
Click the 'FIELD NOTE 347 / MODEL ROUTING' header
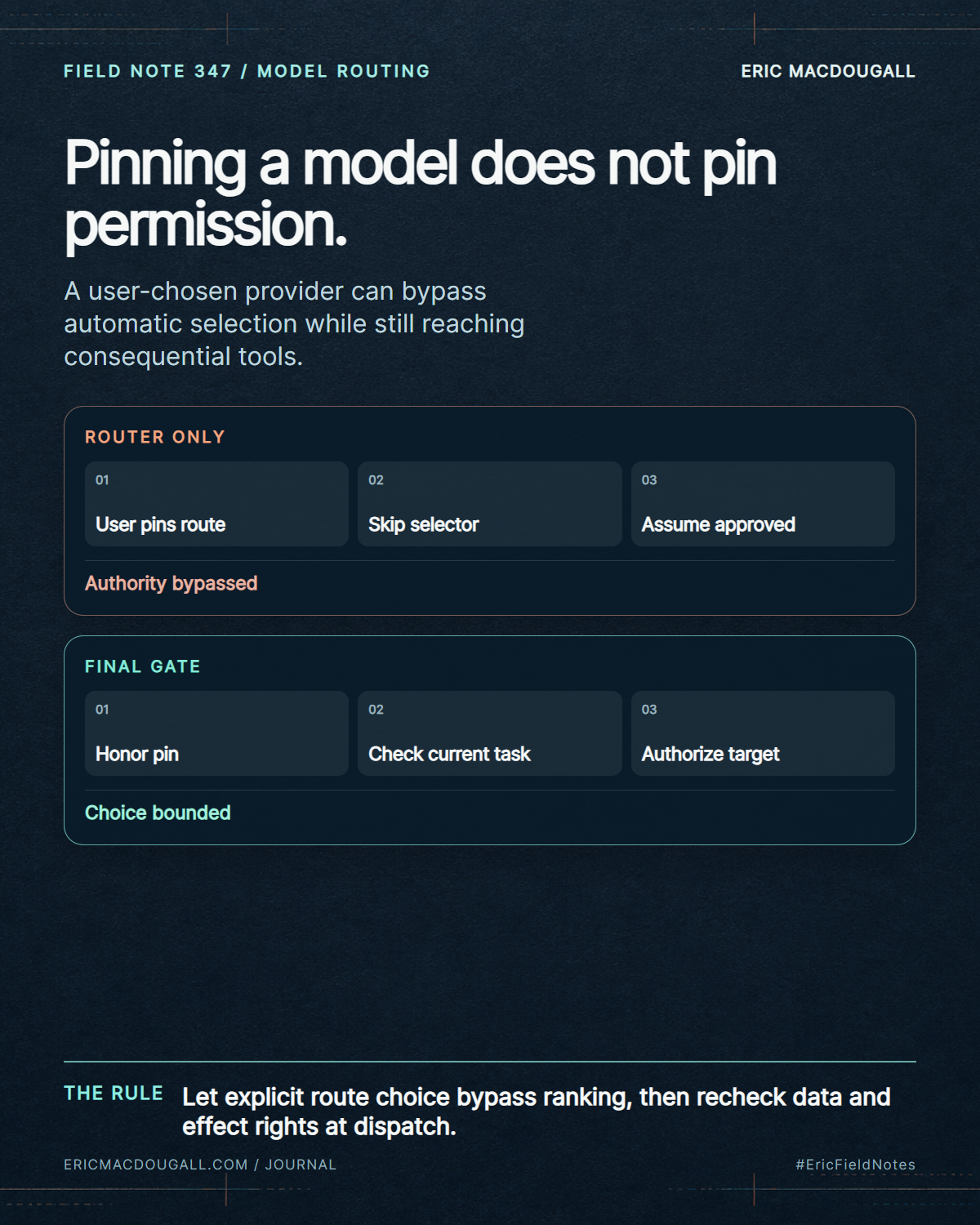click(x=247, y=71)
